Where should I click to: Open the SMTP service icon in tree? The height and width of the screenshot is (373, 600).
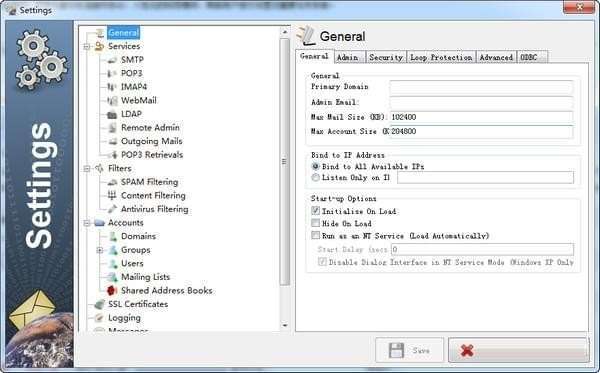(112, 60)
